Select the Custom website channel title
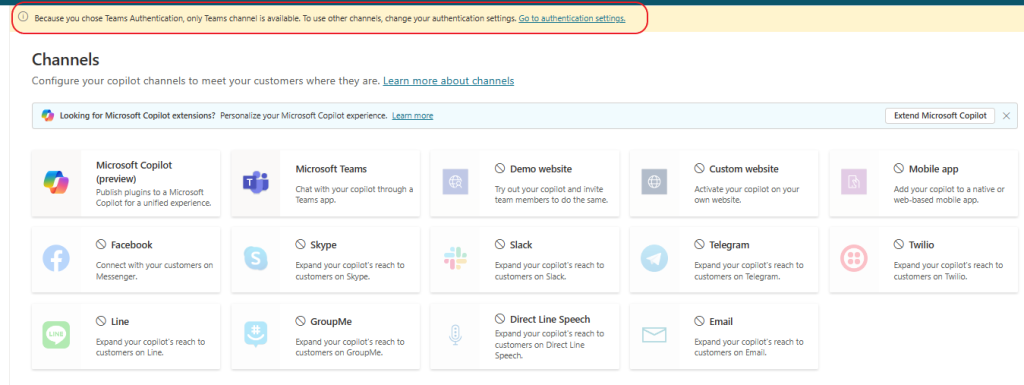Screen dimensions: 1024x385 click(x=744, y=169)
